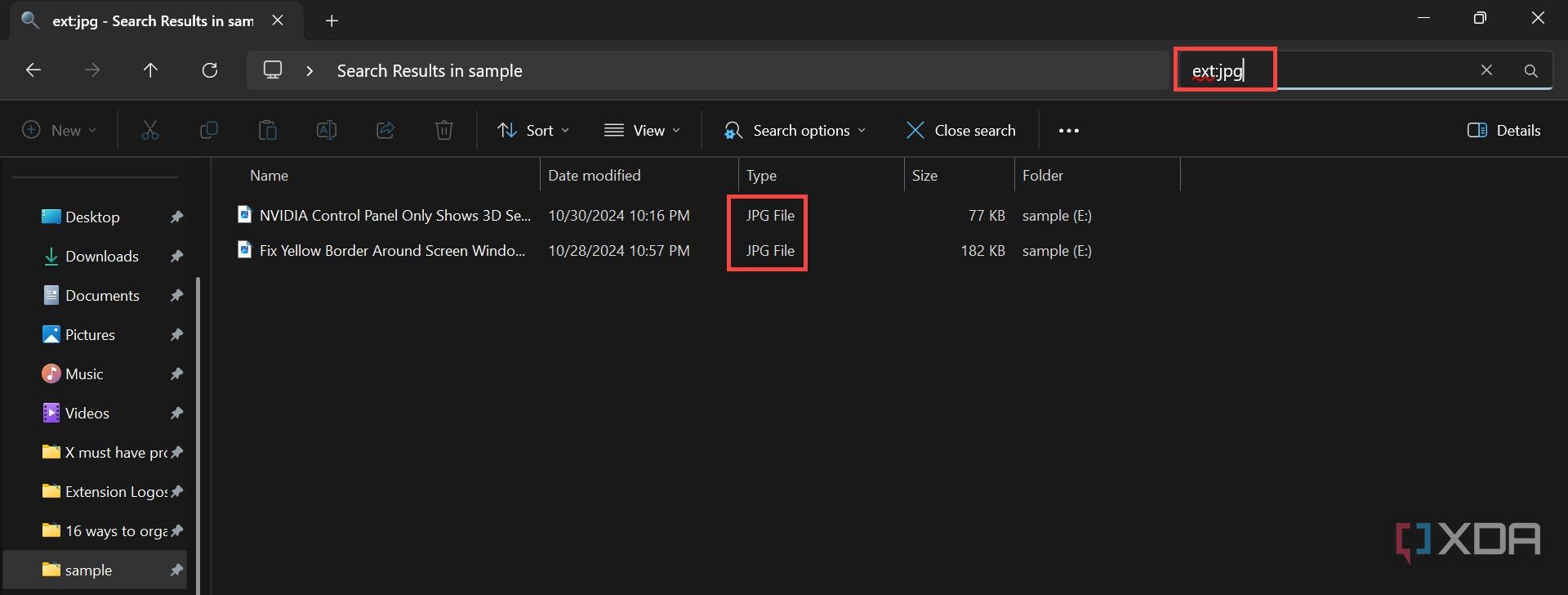Click the Search Results in sample address bar
This screenshot has width=1568, height=595.
[x=708, y=70]
